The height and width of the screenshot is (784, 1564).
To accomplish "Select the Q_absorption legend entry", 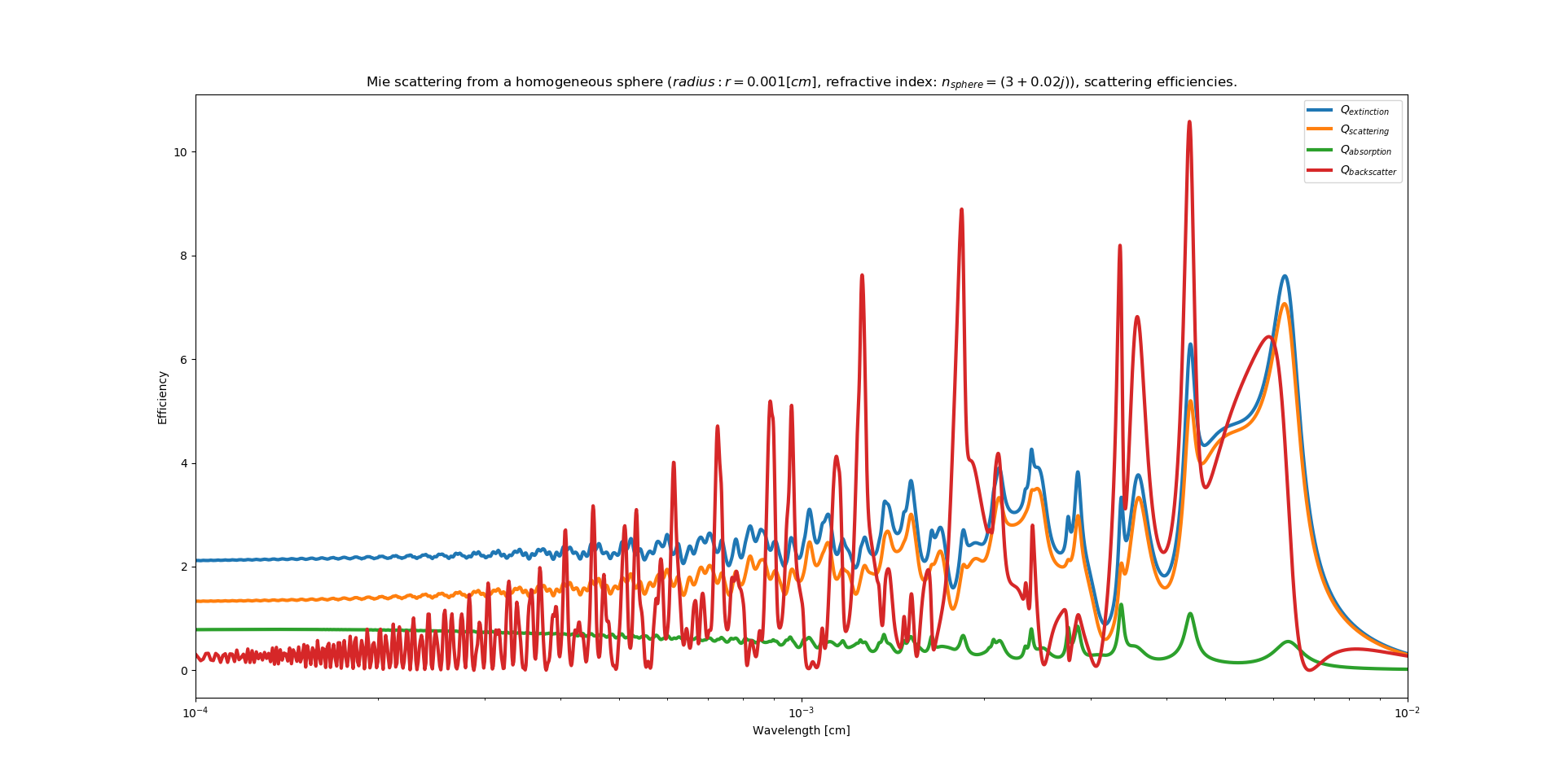I will tap(1368, 151).
